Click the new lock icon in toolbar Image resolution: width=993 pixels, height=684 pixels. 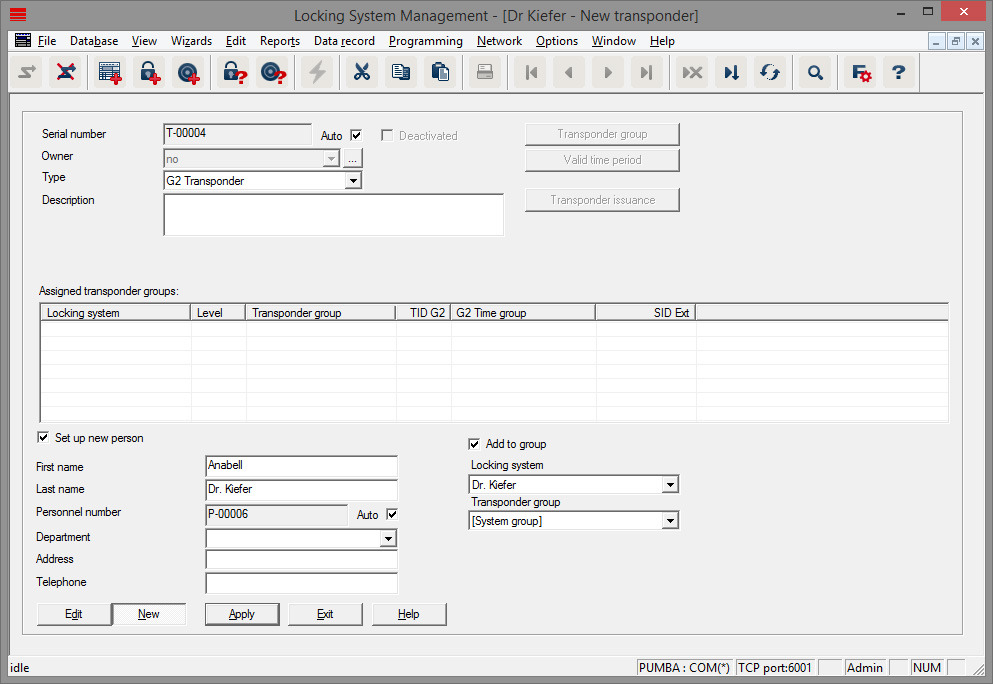coord(149,72)
